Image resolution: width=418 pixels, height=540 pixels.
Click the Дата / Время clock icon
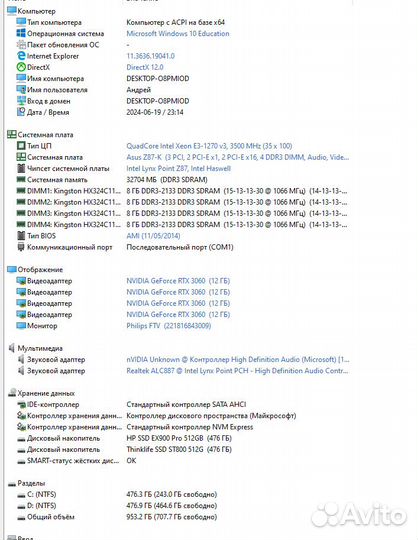(x=21, y=112)
